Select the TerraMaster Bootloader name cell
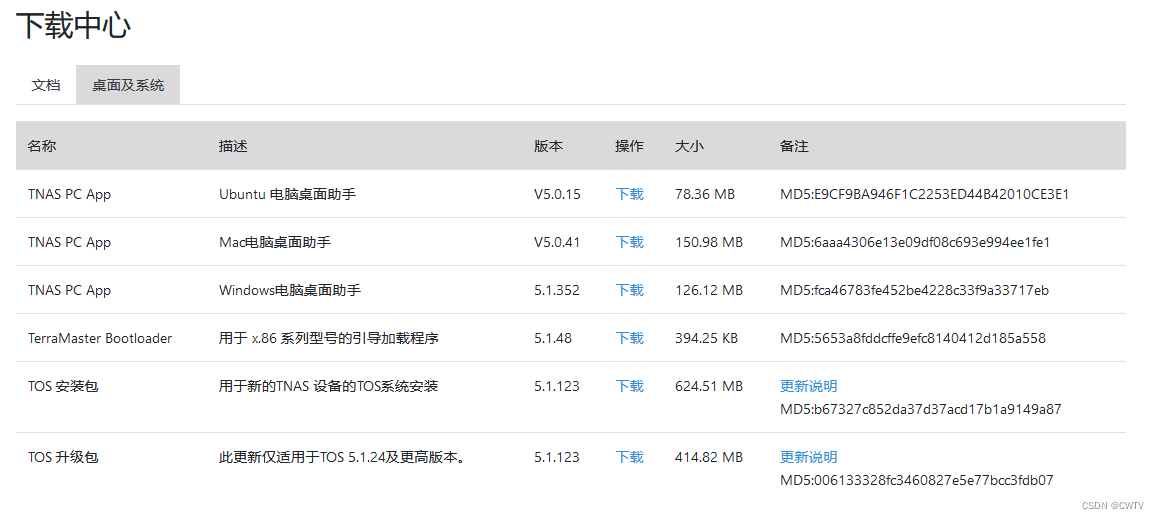This screenshot has height=519, width=1159. 100,339
